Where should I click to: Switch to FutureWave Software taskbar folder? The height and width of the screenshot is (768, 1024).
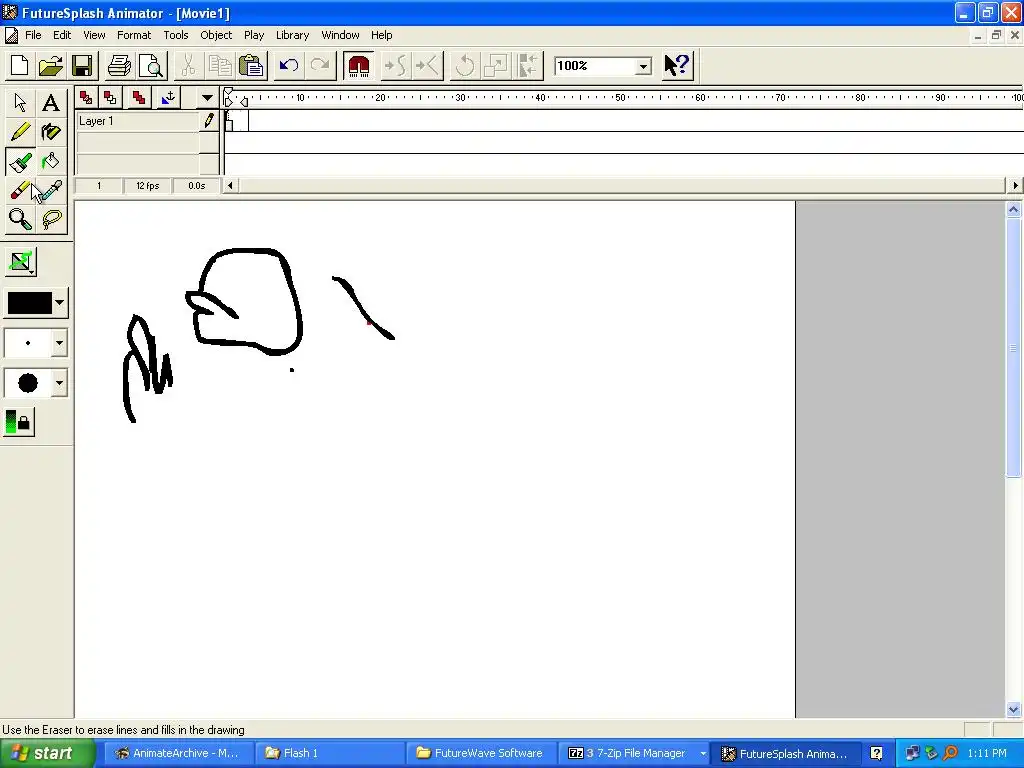481,753
